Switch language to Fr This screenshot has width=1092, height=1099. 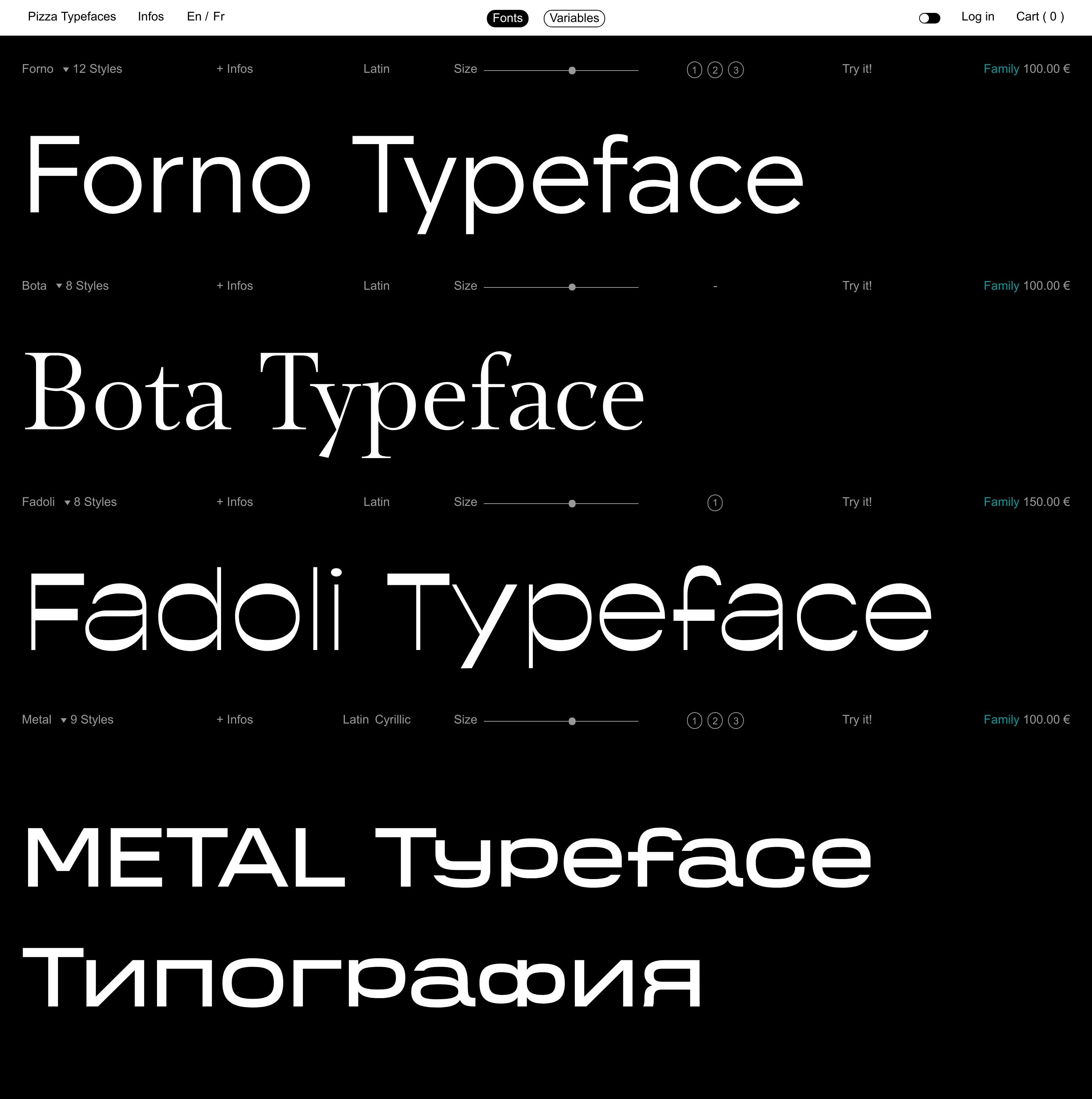pyautogui.click(x=219, y=17)
